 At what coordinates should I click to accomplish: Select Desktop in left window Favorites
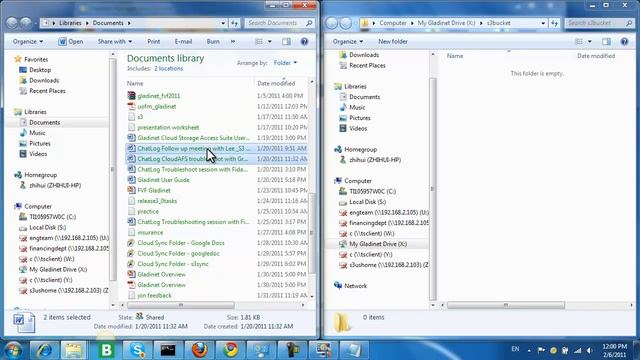[x=40, y=70]
